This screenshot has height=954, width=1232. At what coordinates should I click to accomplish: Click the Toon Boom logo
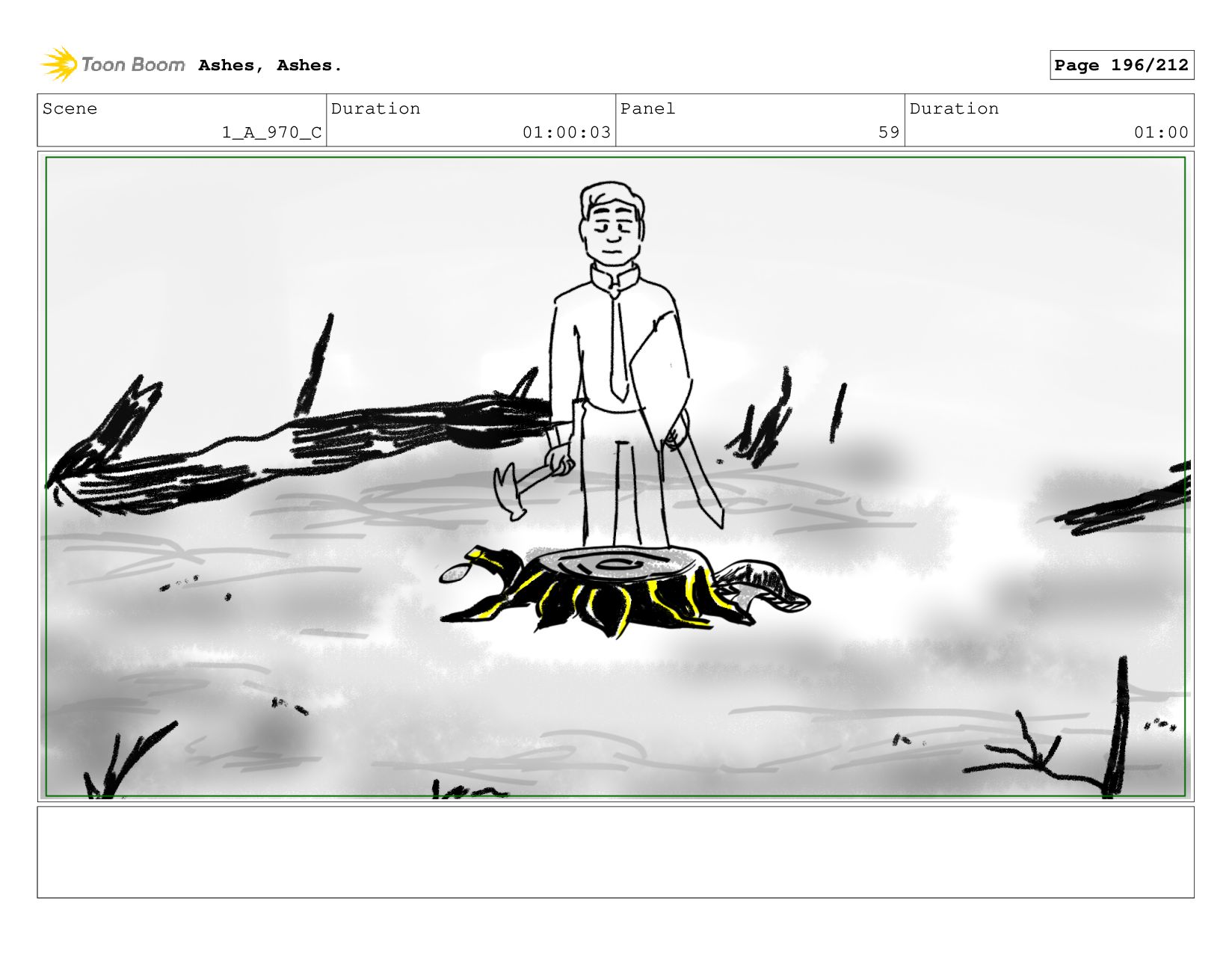(x=112, y=65)
